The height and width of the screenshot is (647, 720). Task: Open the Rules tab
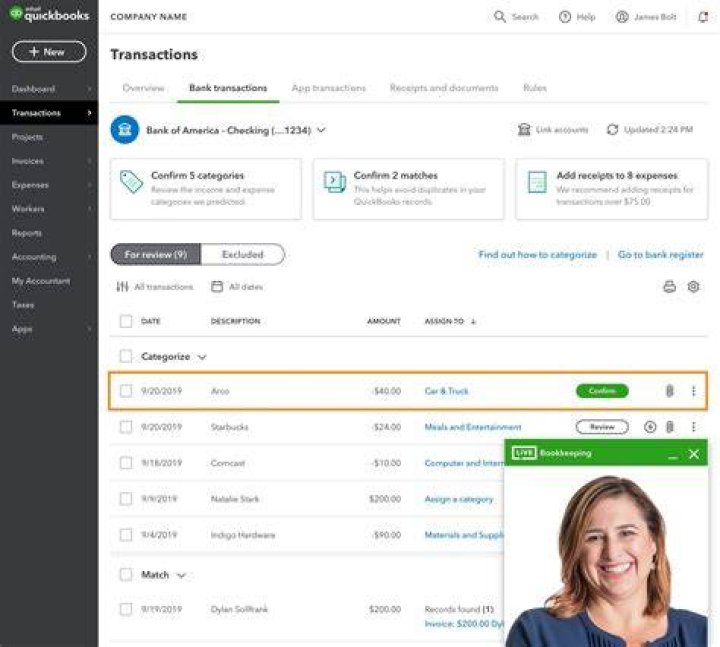(x=535, y=88)
